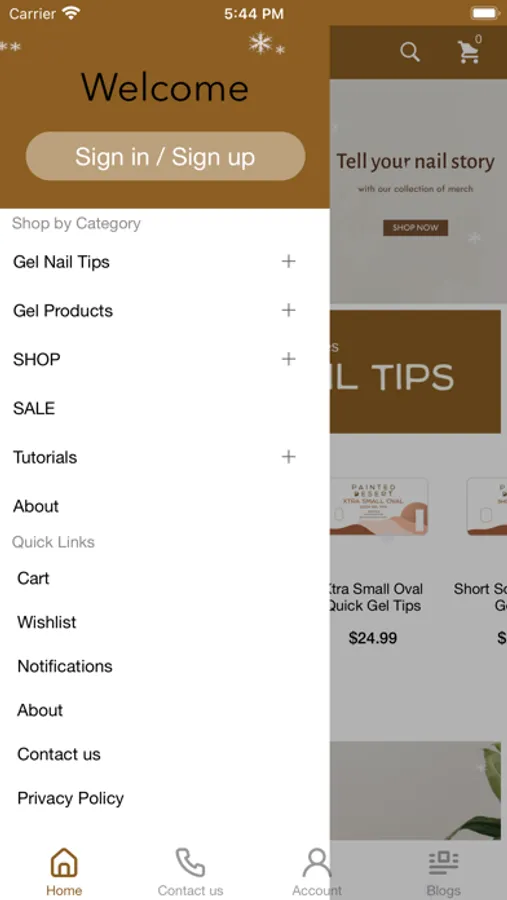
Task: Open the Wishlist quick link
Action: tap(47, 622)
